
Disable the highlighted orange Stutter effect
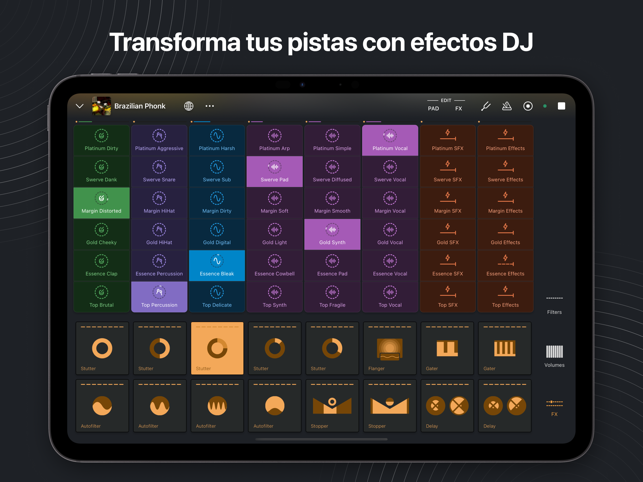tap(217, 348)
